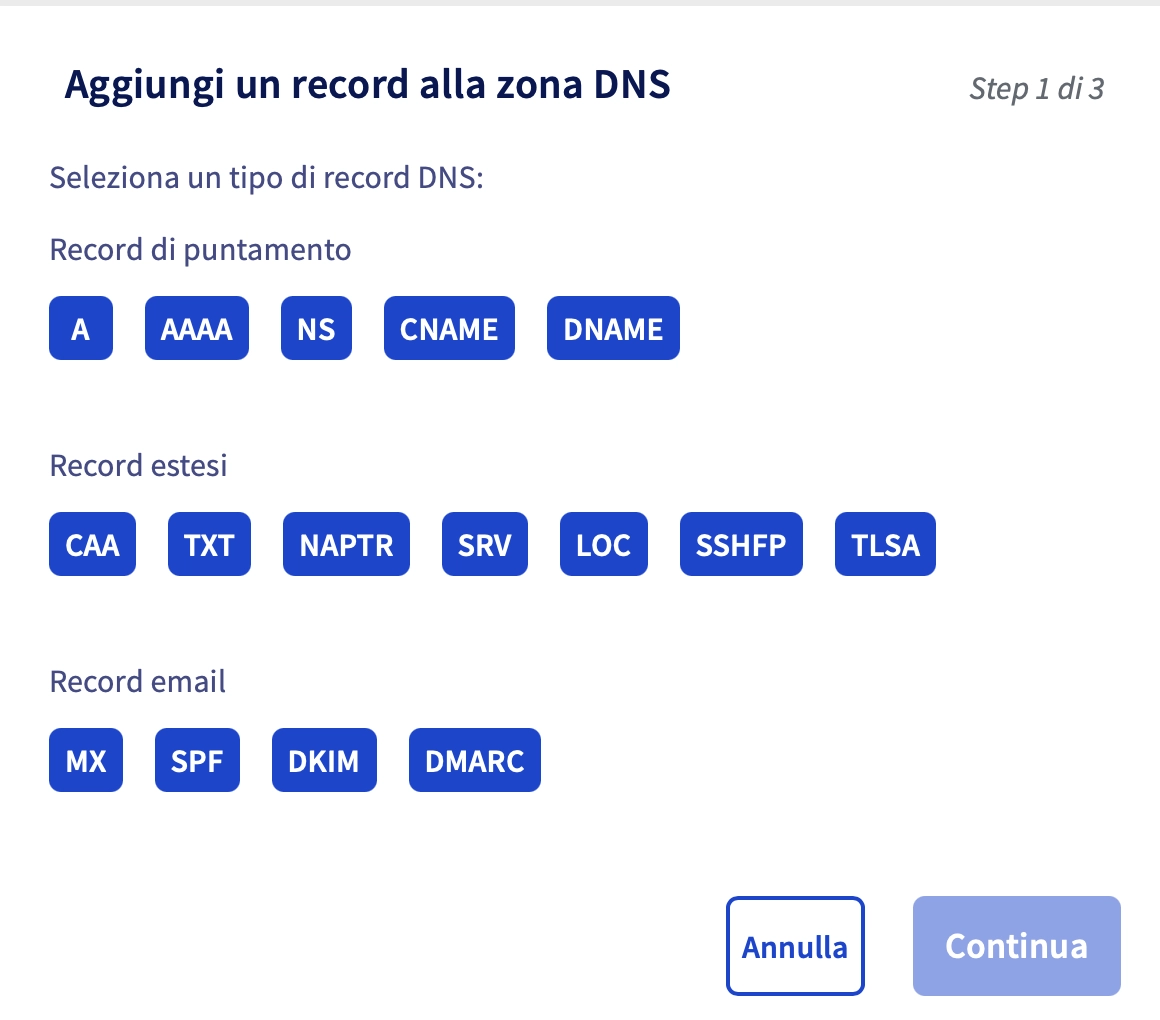1160x1020 pixels.
Task: Select the SSHFP record type
Action: 741,544
